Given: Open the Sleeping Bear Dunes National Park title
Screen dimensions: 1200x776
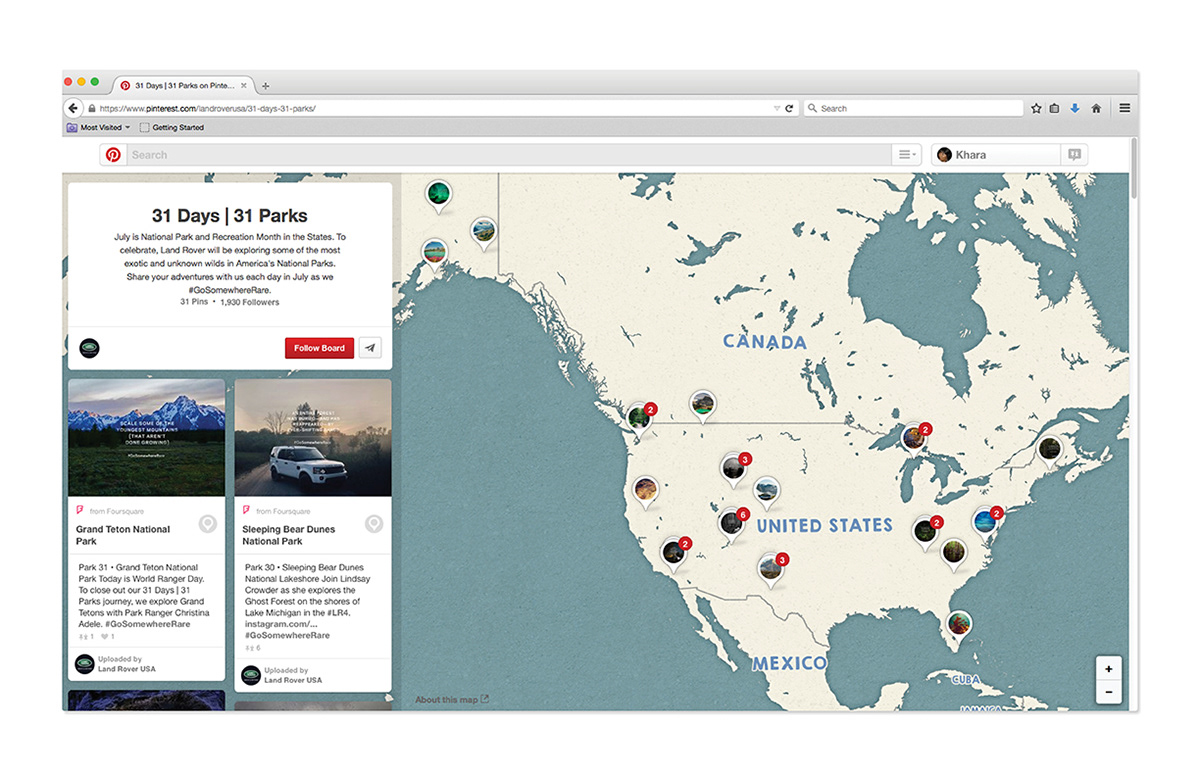Looking at the screenshot, I should (x=289, y=535).
